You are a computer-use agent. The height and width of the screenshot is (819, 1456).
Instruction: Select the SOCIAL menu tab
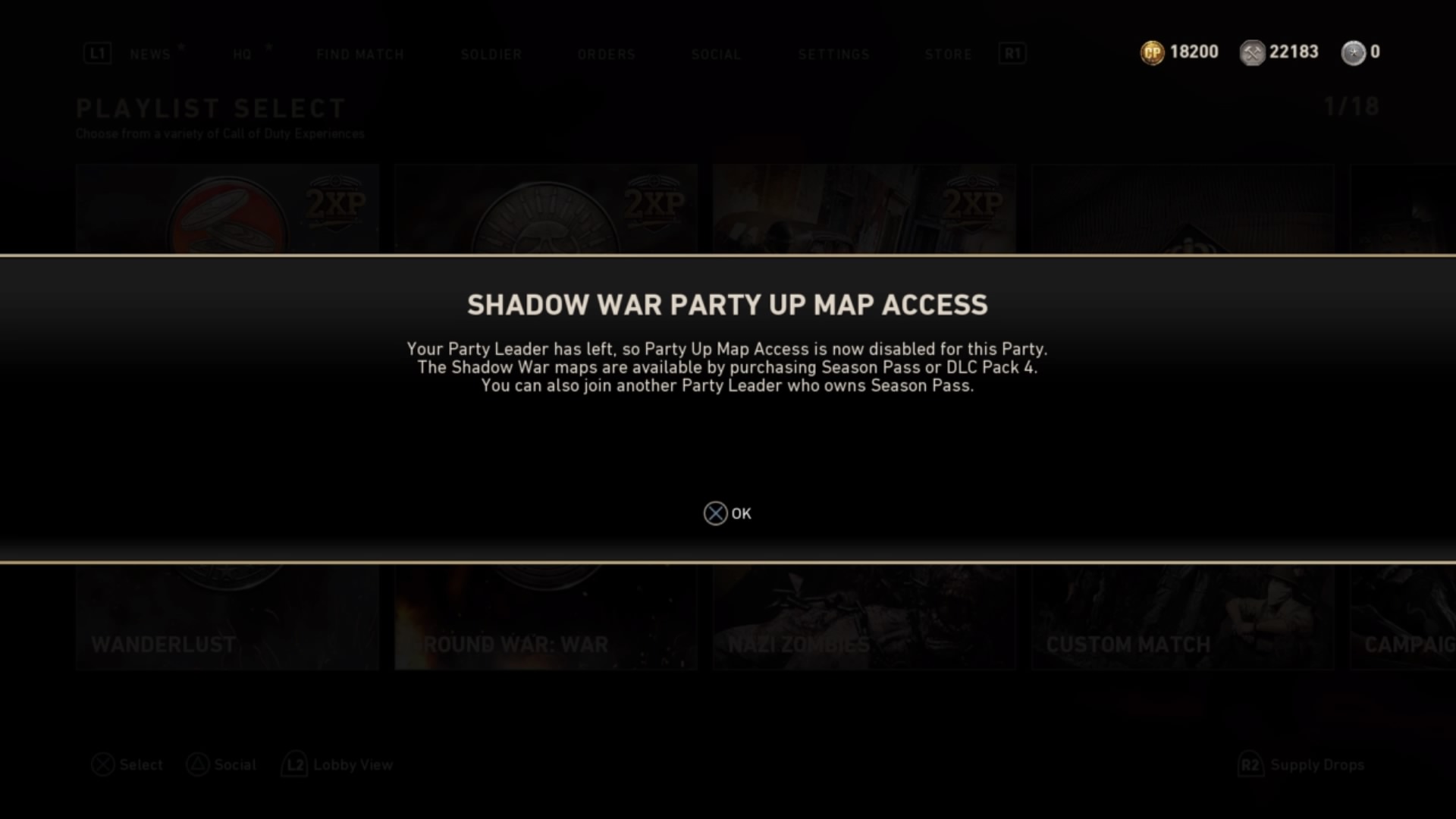pos(716,55)
